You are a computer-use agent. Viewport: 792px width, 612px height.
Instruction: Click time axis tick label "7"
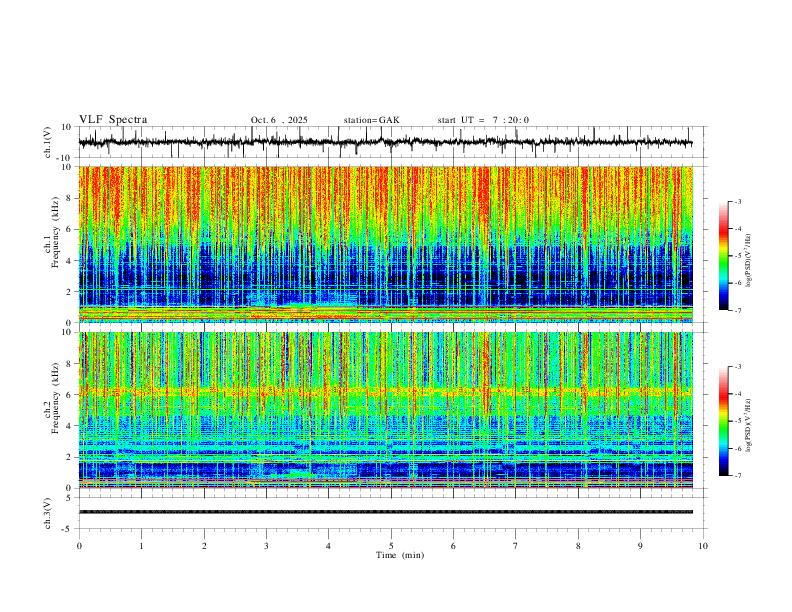tap(516, 546)
